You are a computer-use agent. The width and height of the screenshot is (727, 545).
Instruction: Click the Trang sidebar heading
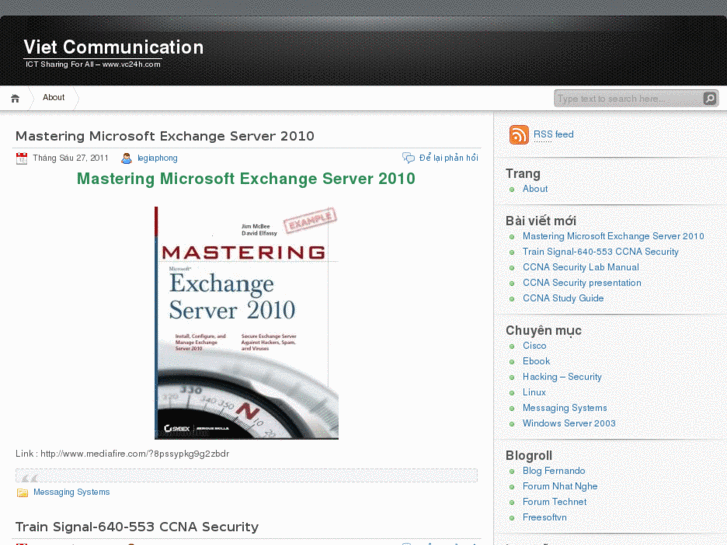click(523, 174)
